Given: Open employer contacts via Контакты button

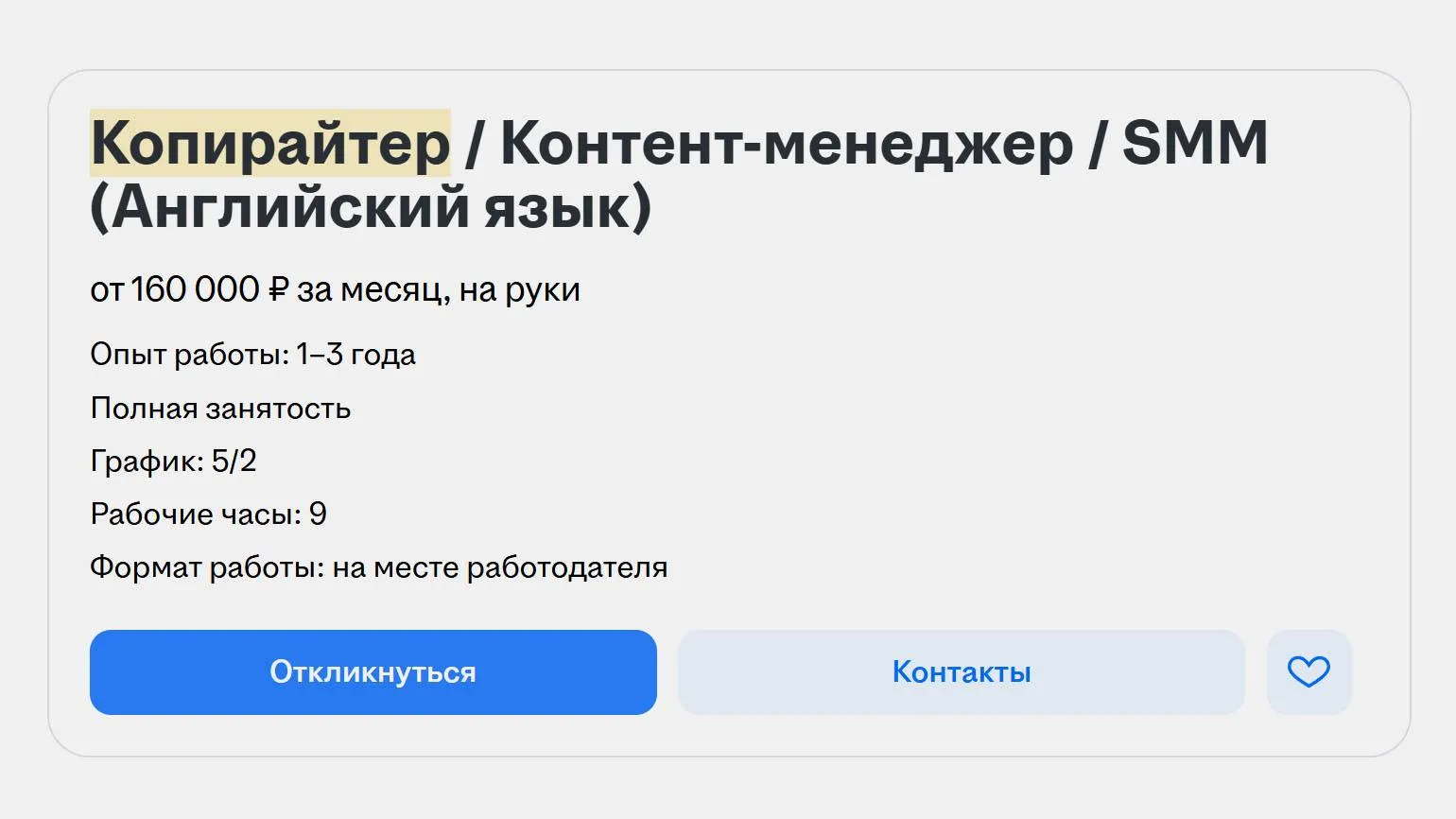Looking at the screenshot, I should [961, 671].
